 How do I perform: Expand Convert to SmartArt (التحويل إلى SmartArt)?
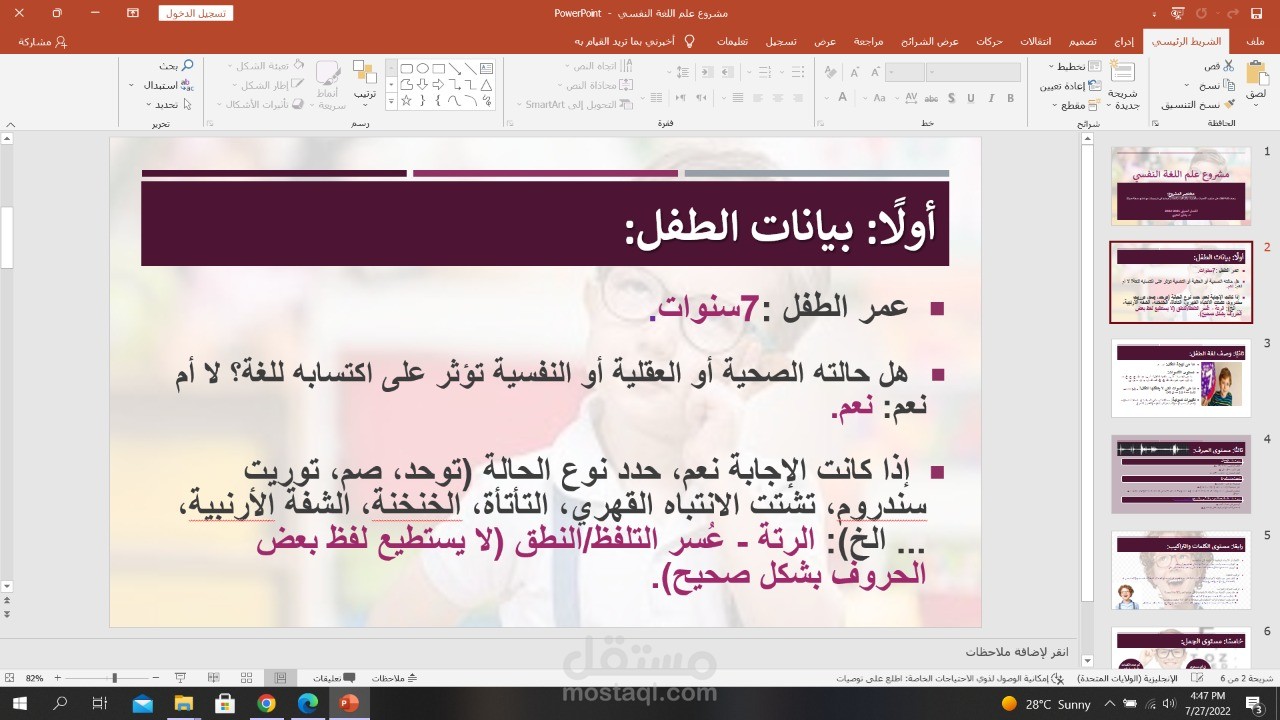(575, 104)
